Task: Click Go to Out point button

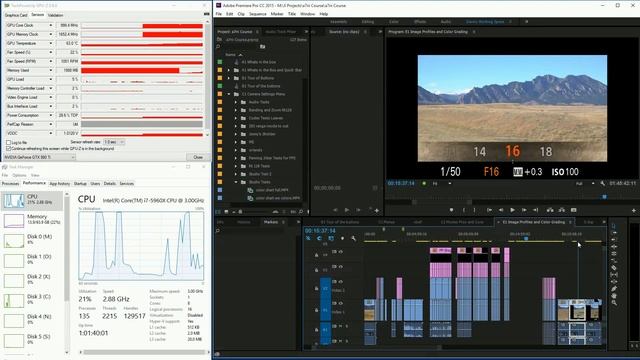Action: (x=536, y=210)
